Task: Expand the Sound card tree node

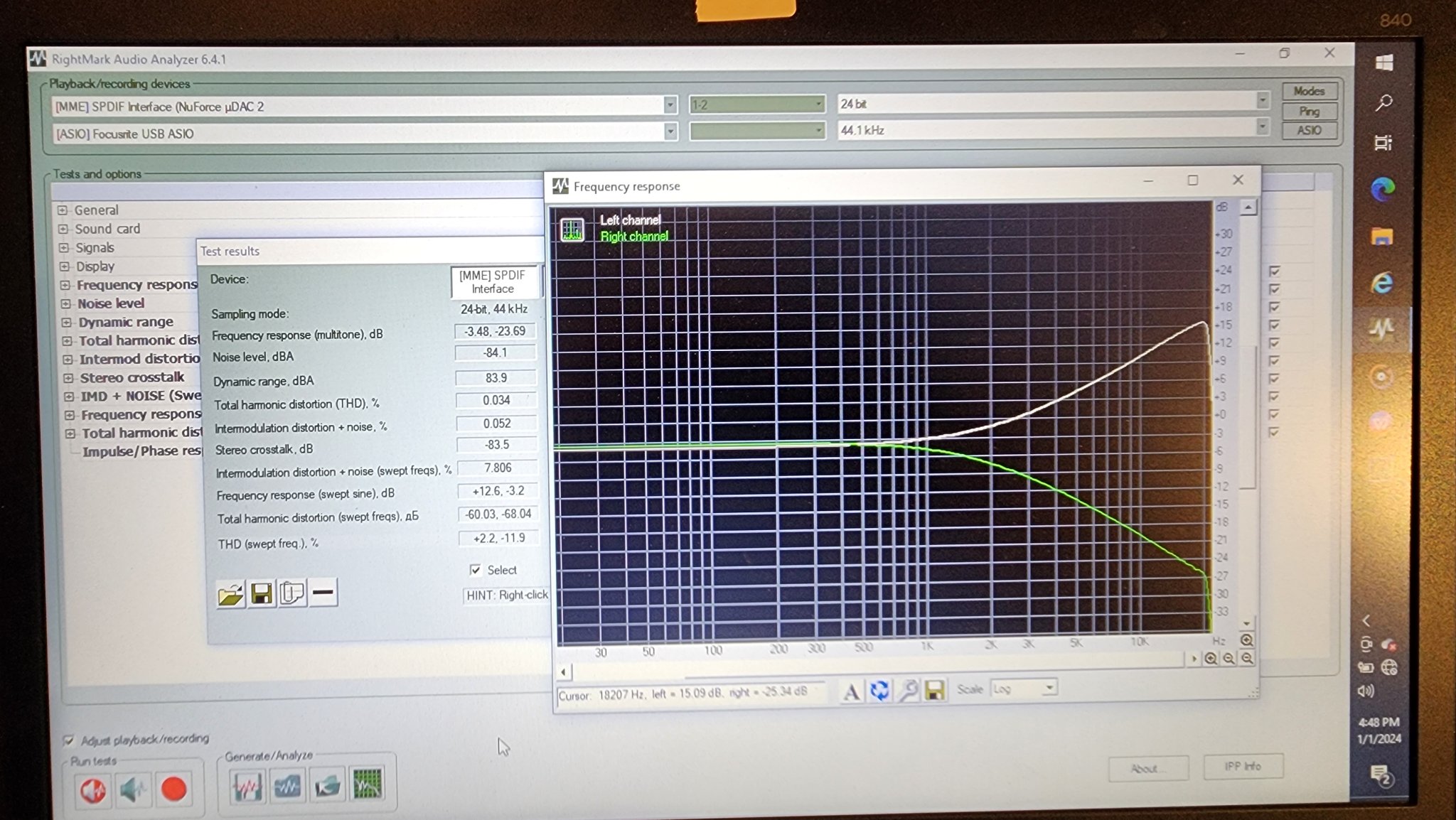Action: pos(63,229)
